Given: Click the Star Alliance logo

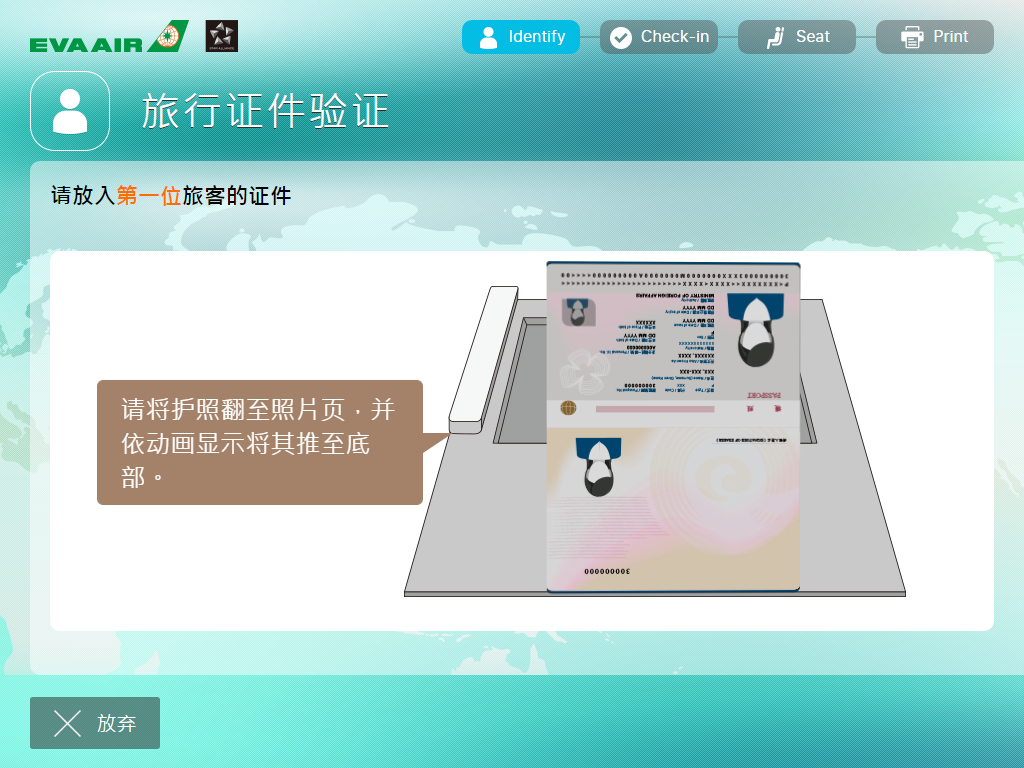Looking at the screenshot, I should pyautogui.click(x=221, y=36).
